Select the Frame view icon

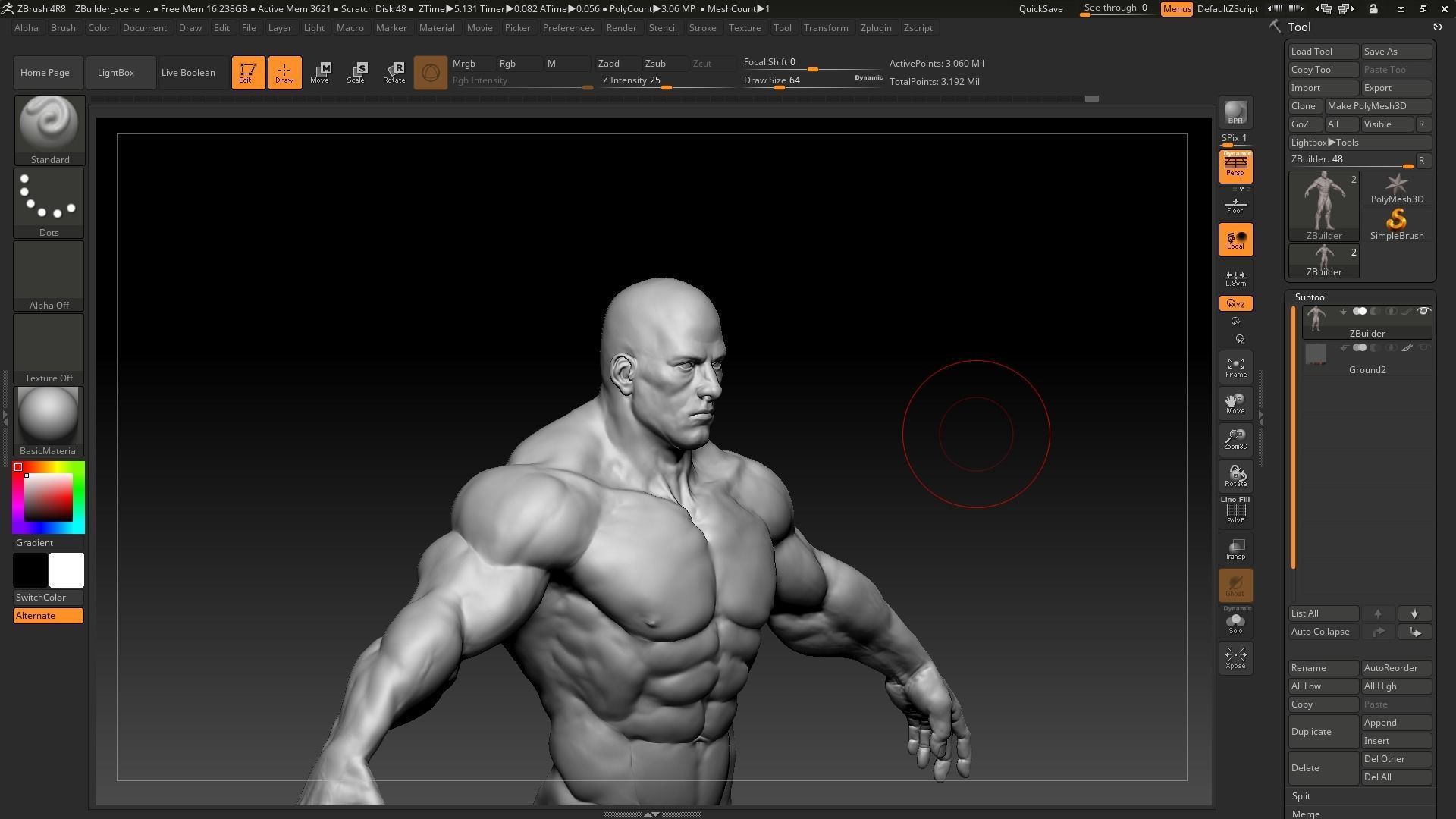1235,368
